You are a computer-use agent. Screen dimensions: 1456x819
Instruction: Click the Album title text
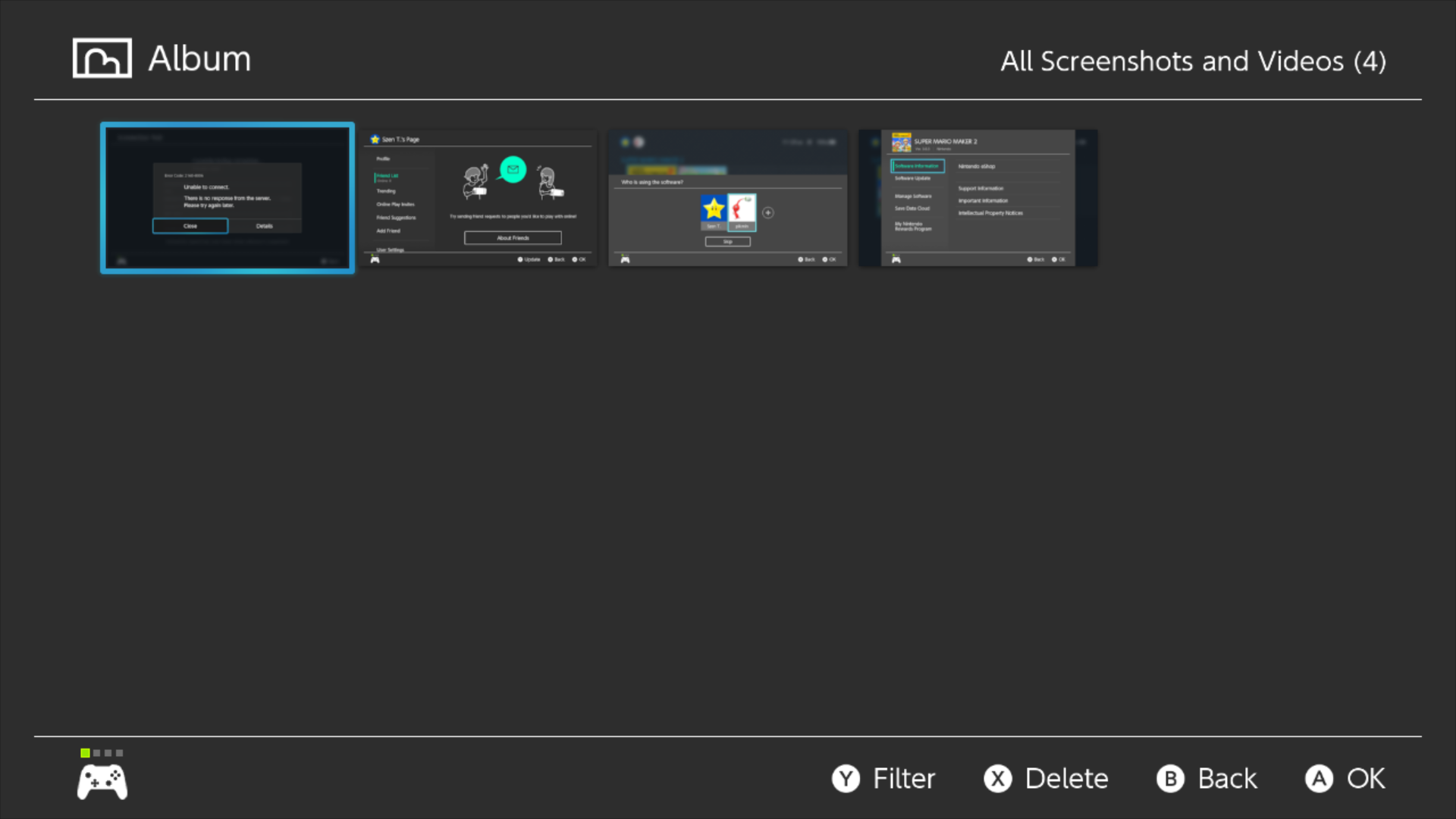199,59
